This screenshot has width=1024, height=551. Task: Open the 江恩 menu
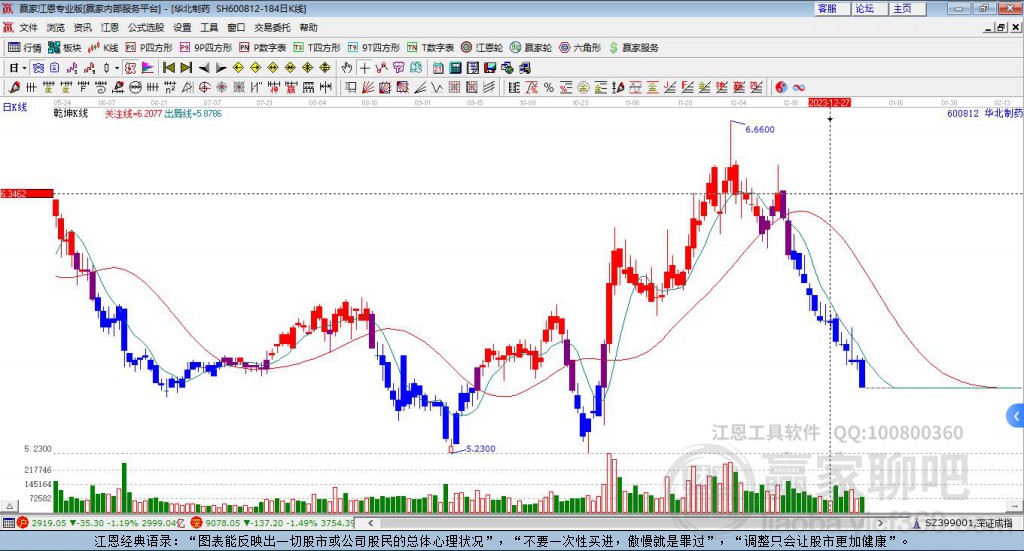(x=110, y=27)
